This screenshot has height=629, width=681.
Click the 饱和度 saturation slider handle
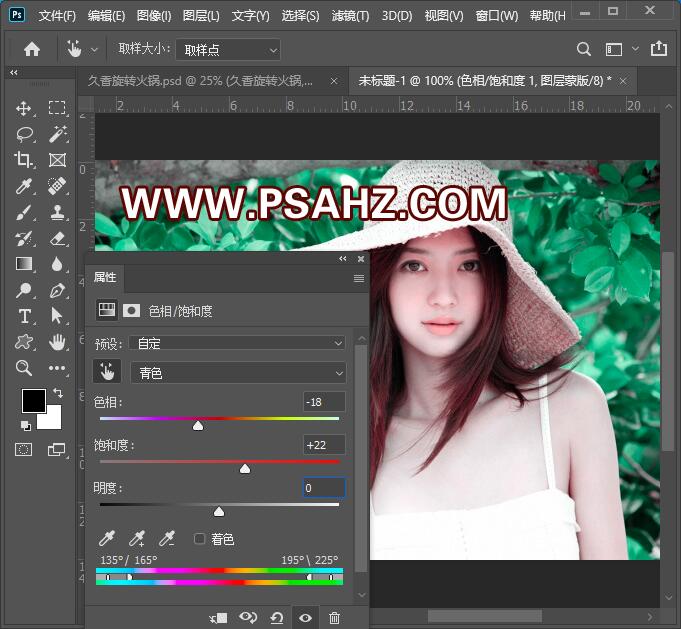point(245,468)
